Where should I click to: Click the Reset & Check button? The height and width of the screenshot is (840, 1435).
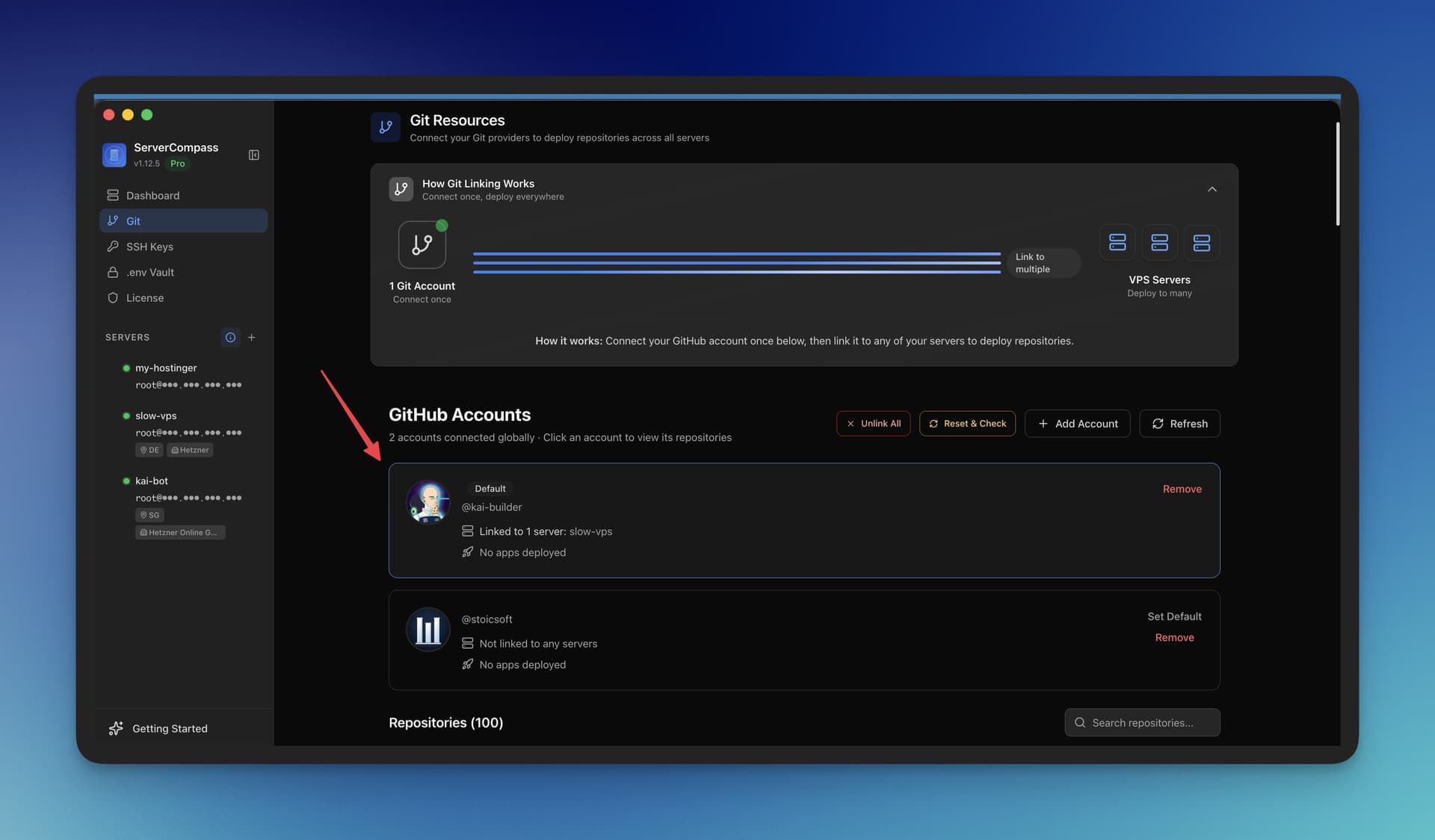coord(967,424)
